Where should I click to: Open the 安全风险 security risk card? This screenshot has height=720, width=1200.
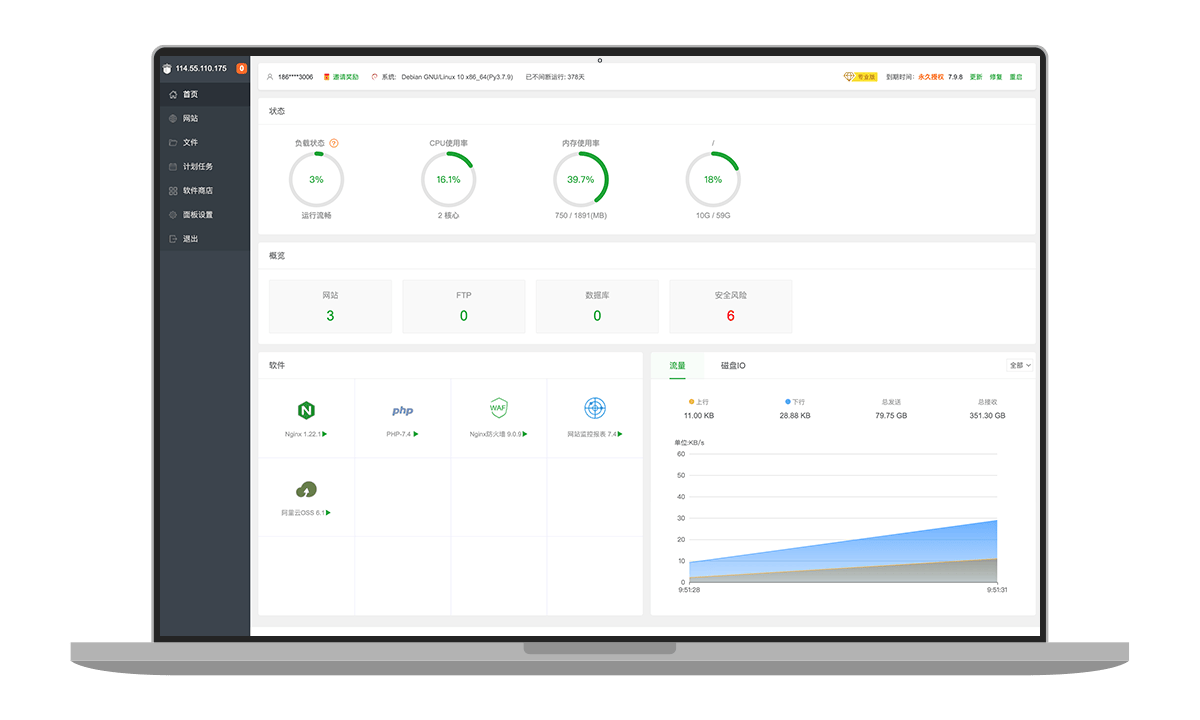click(x=731, y=306)
